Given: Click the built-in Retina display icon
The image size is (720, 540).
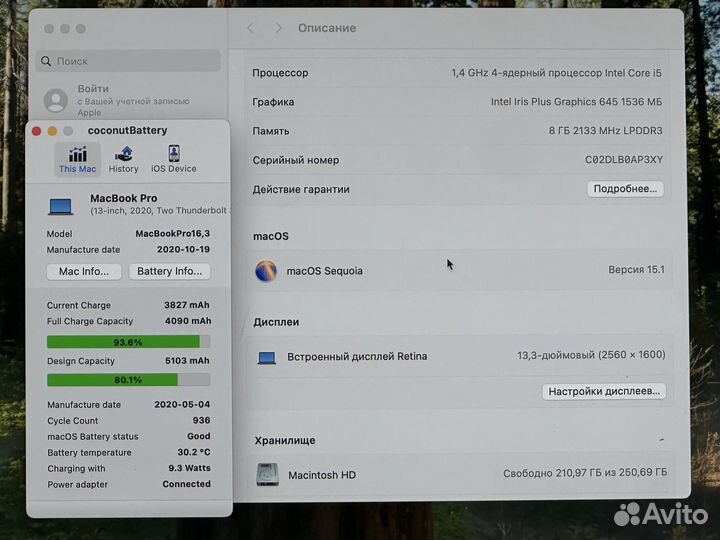Looking at the screenshot, I should click(267, 358).
